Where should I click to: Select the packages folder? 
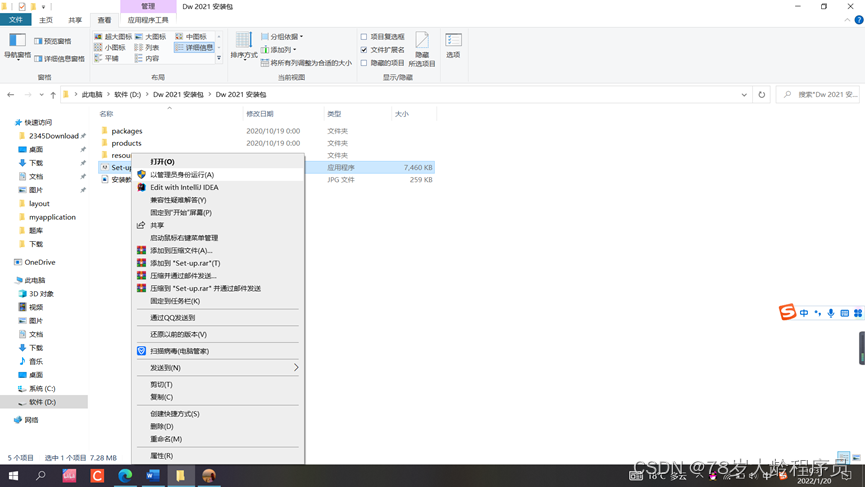pos(126,131)
